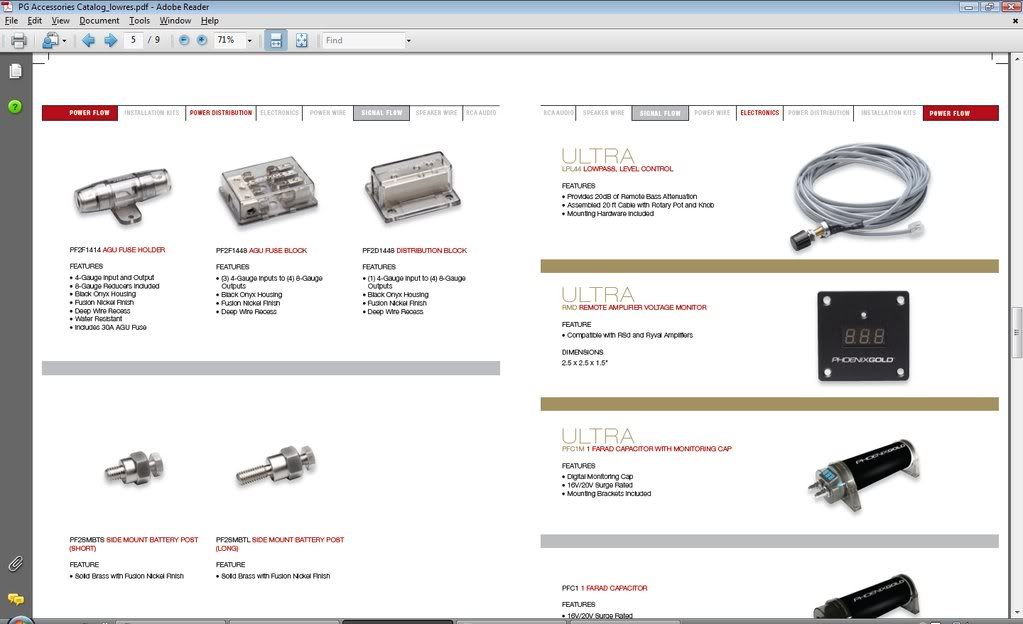Open the Document menu
Viewport: 1023px width, 624px height.
[99, 20]
